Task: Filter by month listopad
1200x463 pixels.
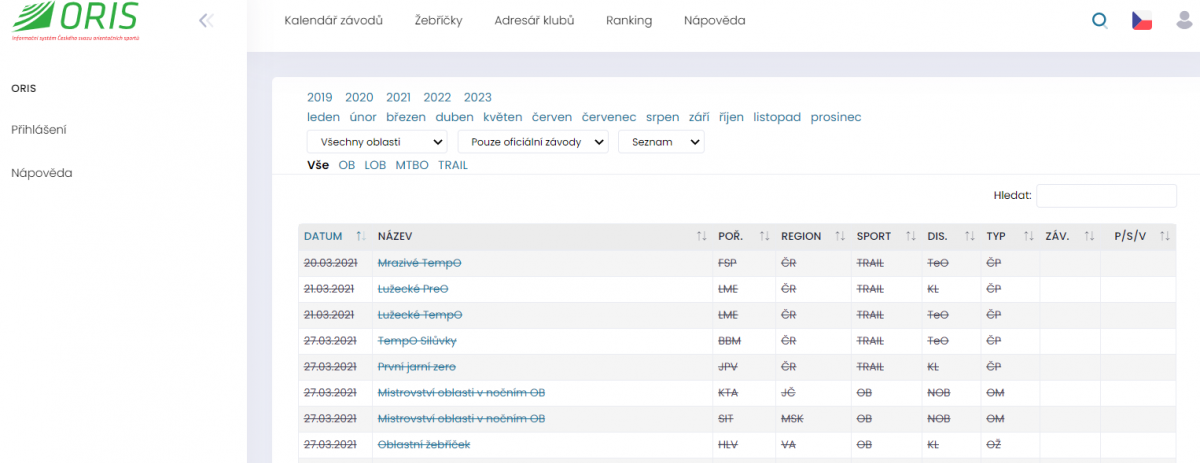Action: pos(777,117)
